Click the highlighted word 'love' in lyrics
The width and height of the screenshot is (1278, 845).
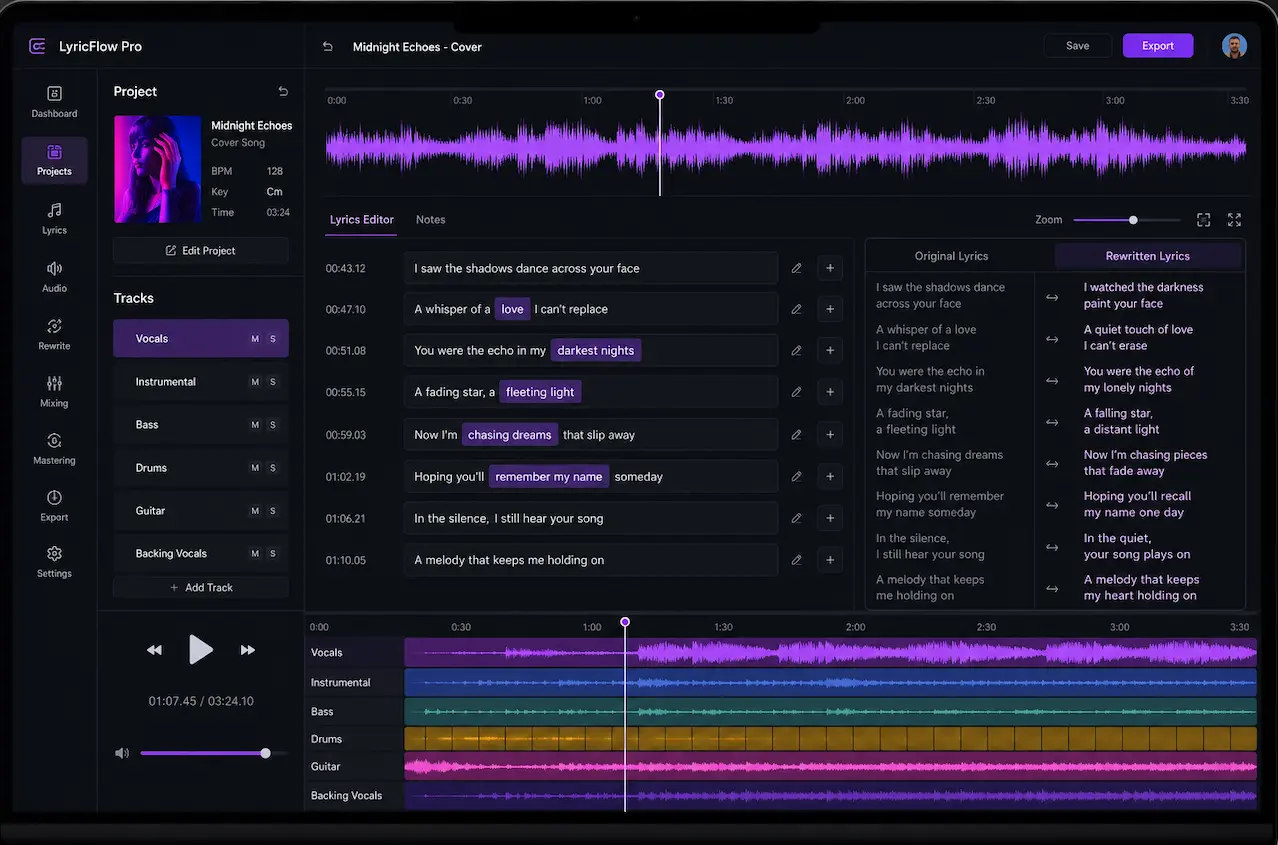513,309
